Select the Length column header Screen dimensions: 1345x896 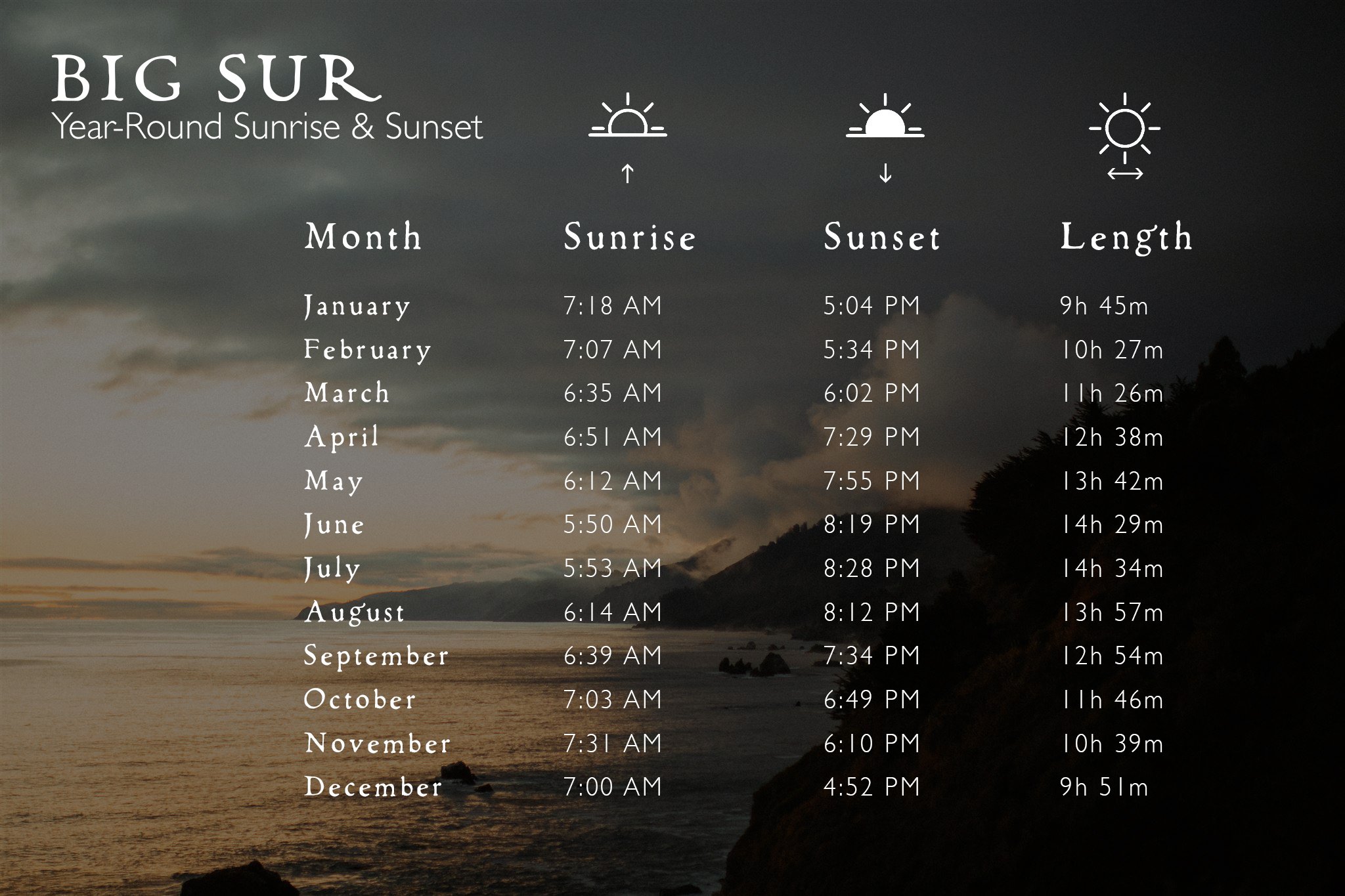coord(1126,236)
